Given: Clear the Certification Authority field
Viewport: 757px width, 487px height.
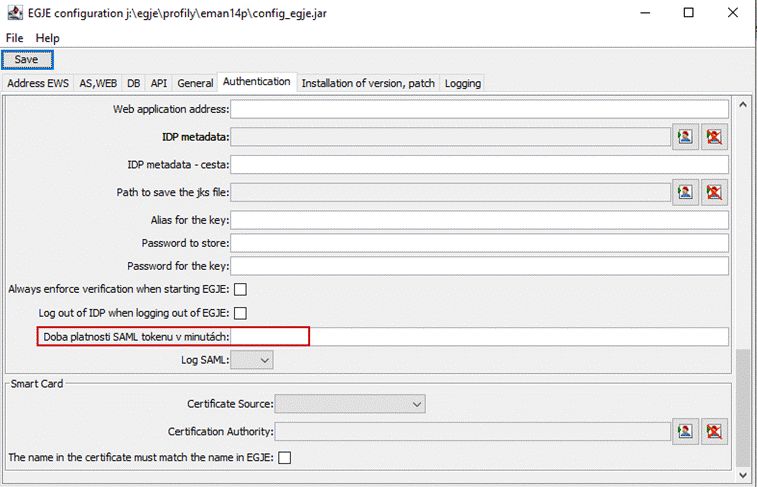Looking at the screenshot, I should point(714,431).
